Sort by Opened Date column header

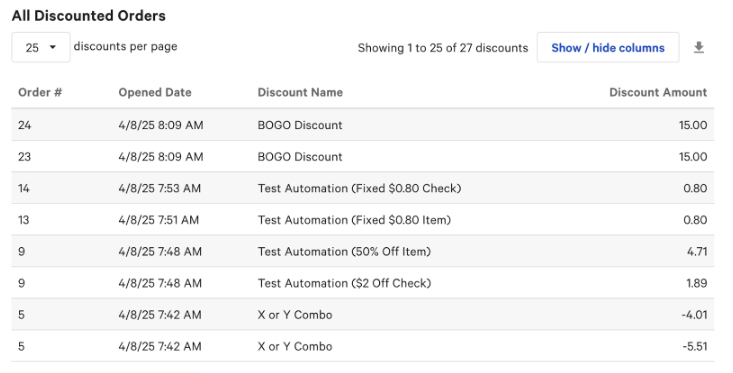coord(155,92)
